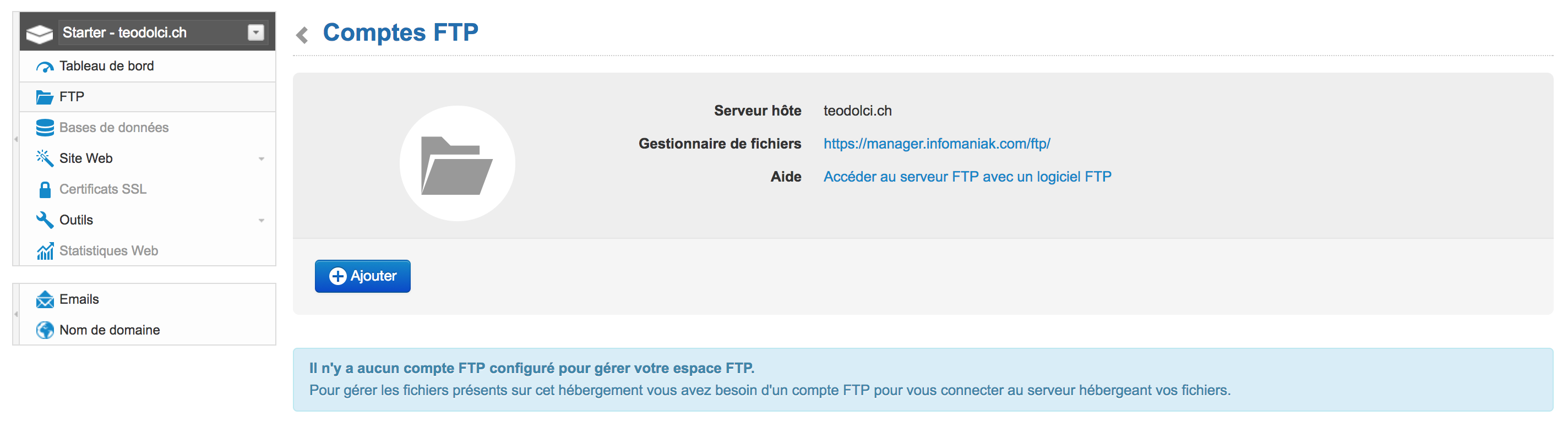Open Statistiques Web via bar chart icon
1568x427 pixels.
45,250
